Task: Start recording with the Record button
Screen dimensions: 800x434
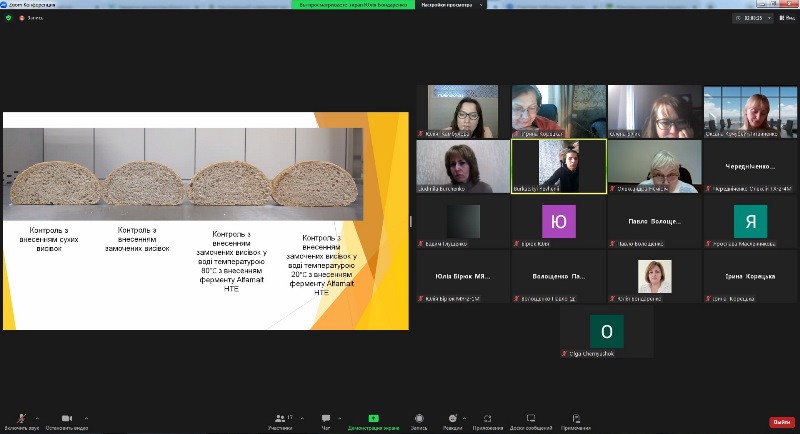Action: [419, 419]
